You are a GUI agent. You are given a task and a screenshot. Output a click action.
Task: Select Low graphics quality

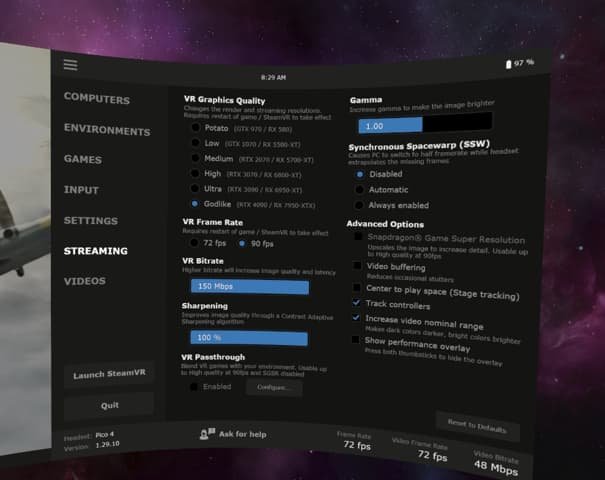(x=196, y=142)
